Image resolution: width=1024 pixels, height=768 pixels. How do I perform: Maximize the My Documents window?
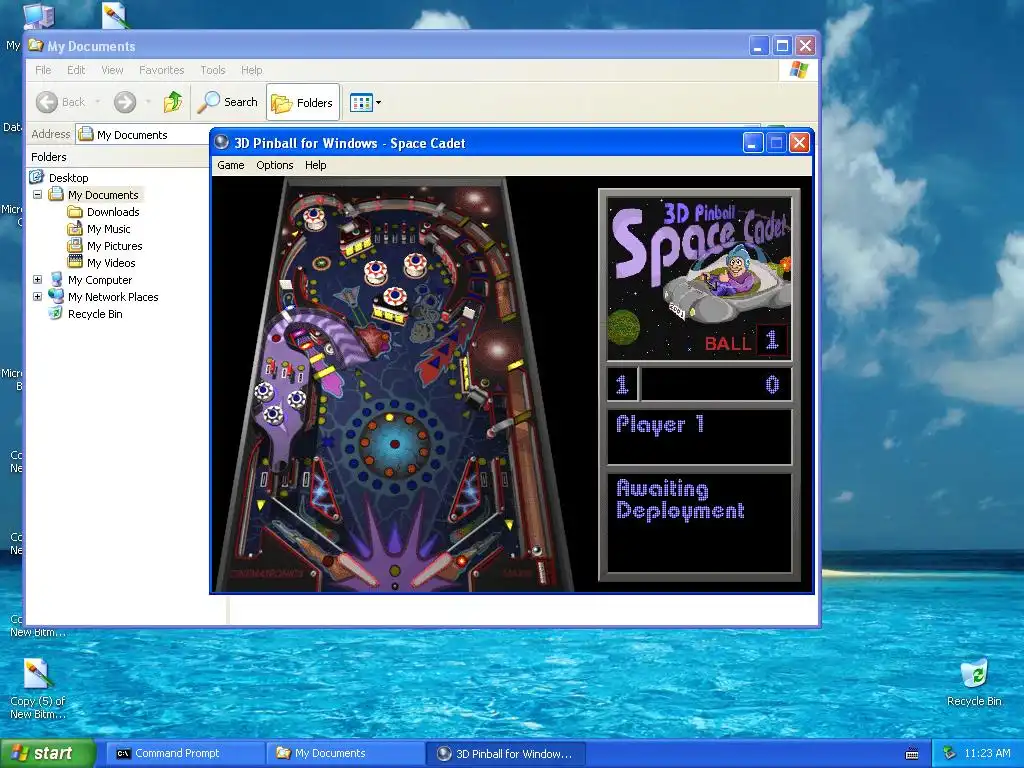click(x=782, y=46)
